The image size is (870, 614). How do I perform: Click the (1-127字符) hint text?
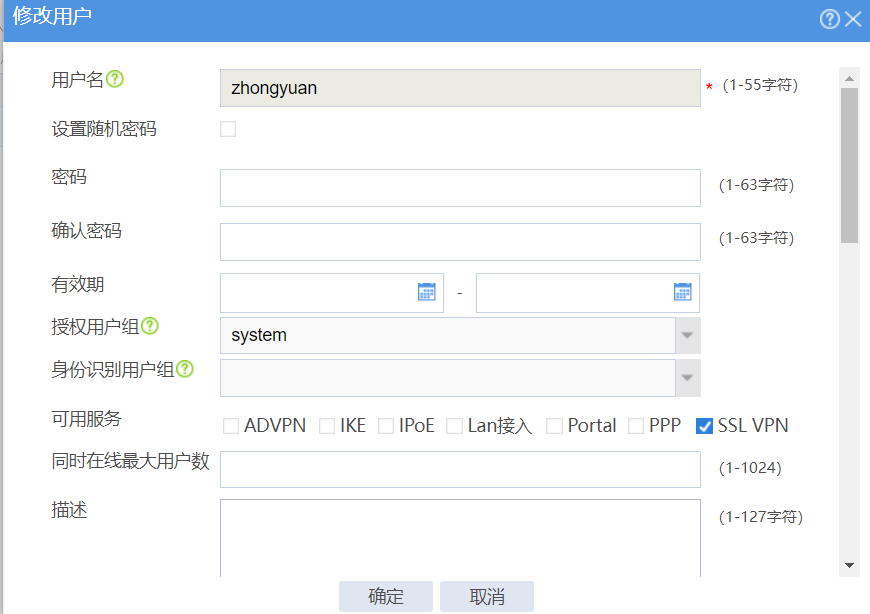[761, 517]
